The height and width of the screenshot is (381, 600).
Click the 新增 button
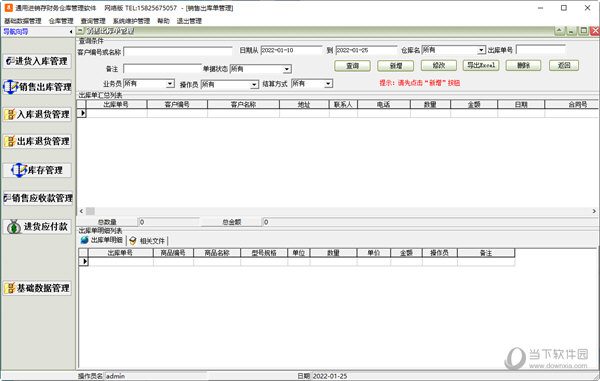396,66
